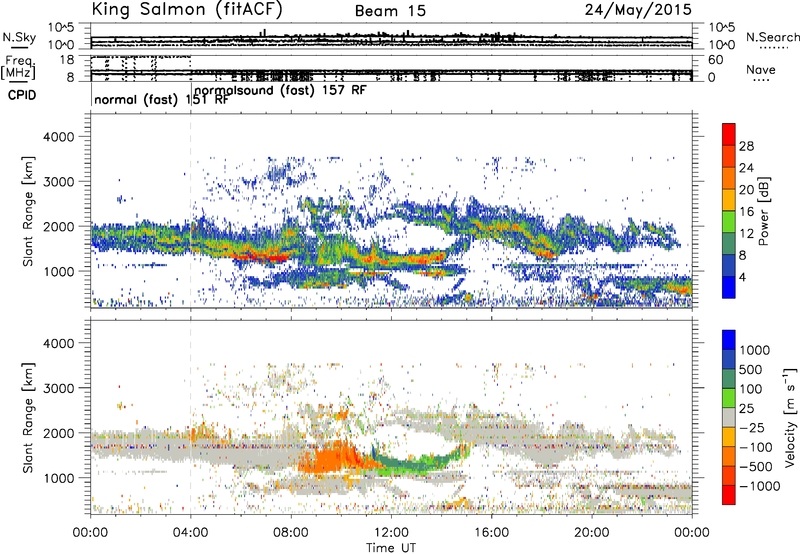This screenshot has height=554, width=800.
Task: Click the Velocity colorbar value -1000
Action: (759, 486)
